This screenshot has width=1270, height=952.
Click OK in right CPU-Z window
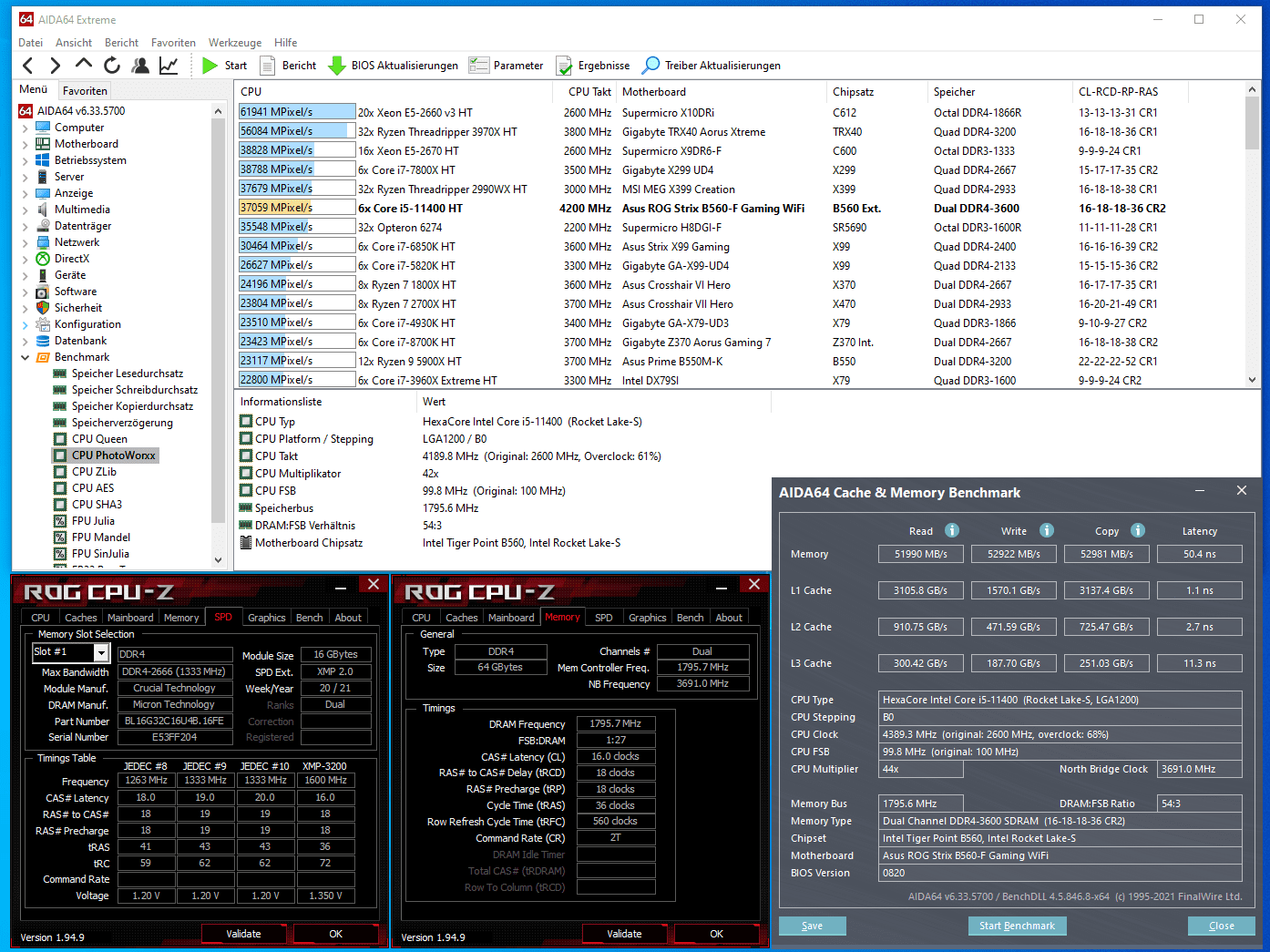(717, 934)
